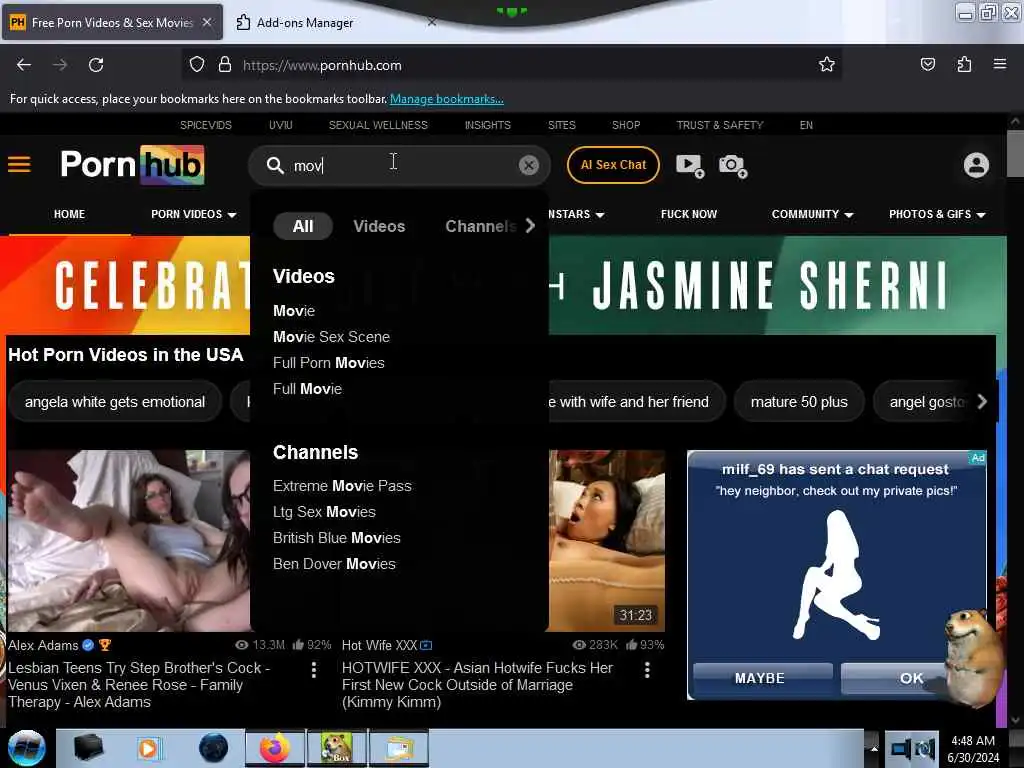The height and width of the screenshot is (768, 1024).
Task: Bookmark this page with the star icon
Action: (827, 64)
